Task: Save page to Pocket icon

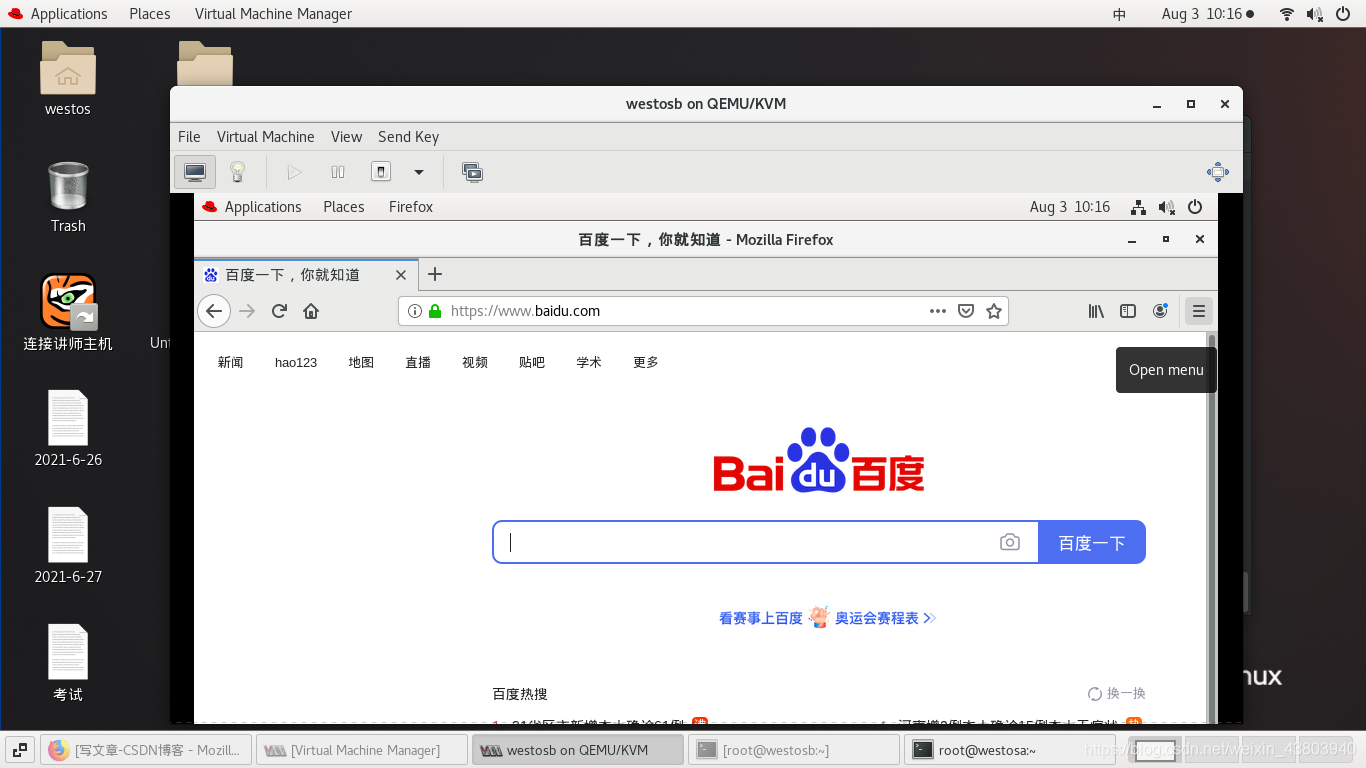Action: click(966, 311)
